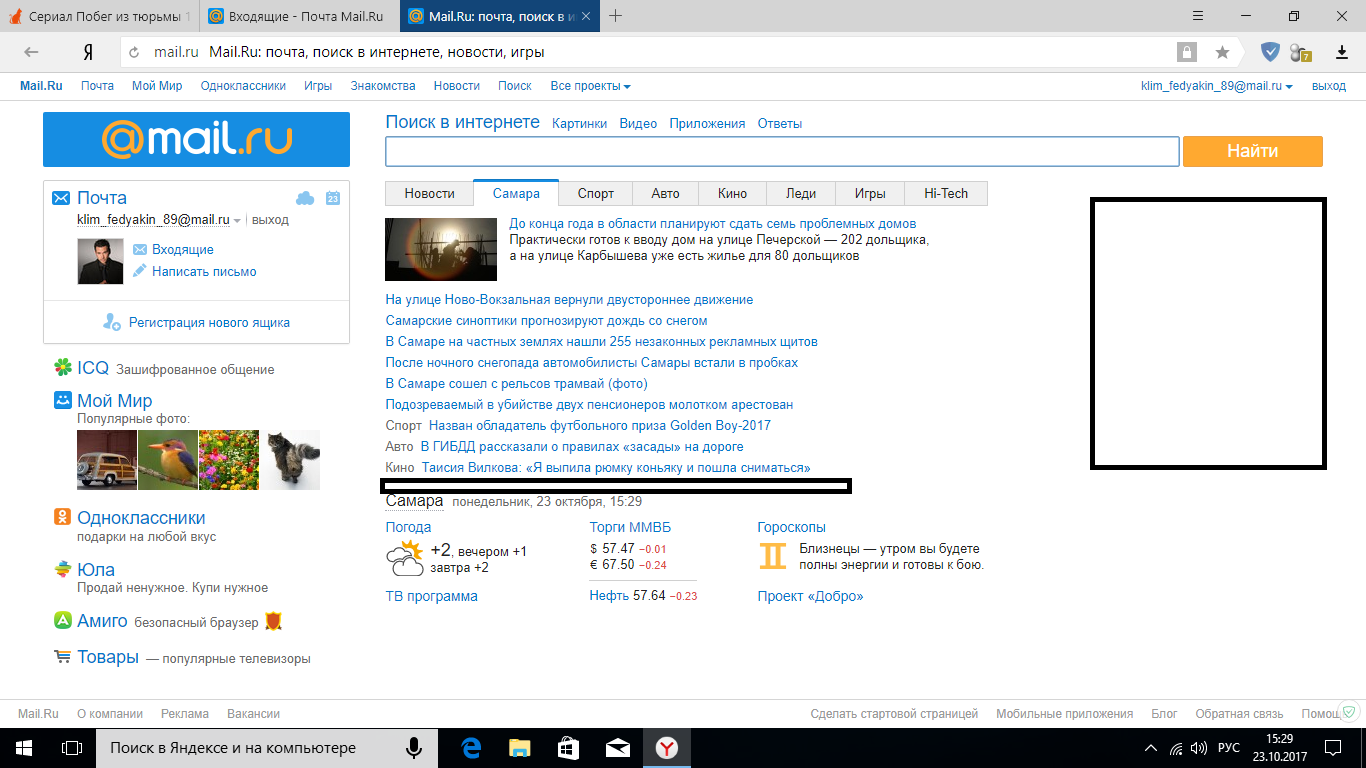
Task: Open the browser hamburger menu
Action: tap(1199, 16)
